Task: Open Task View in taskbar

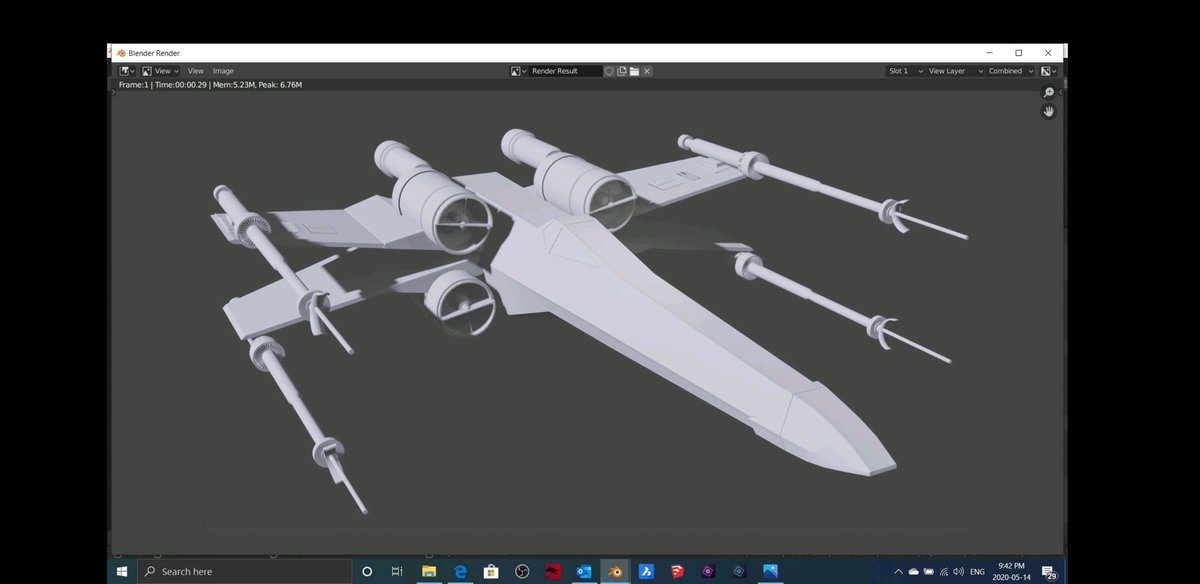Action: point(397,571)
